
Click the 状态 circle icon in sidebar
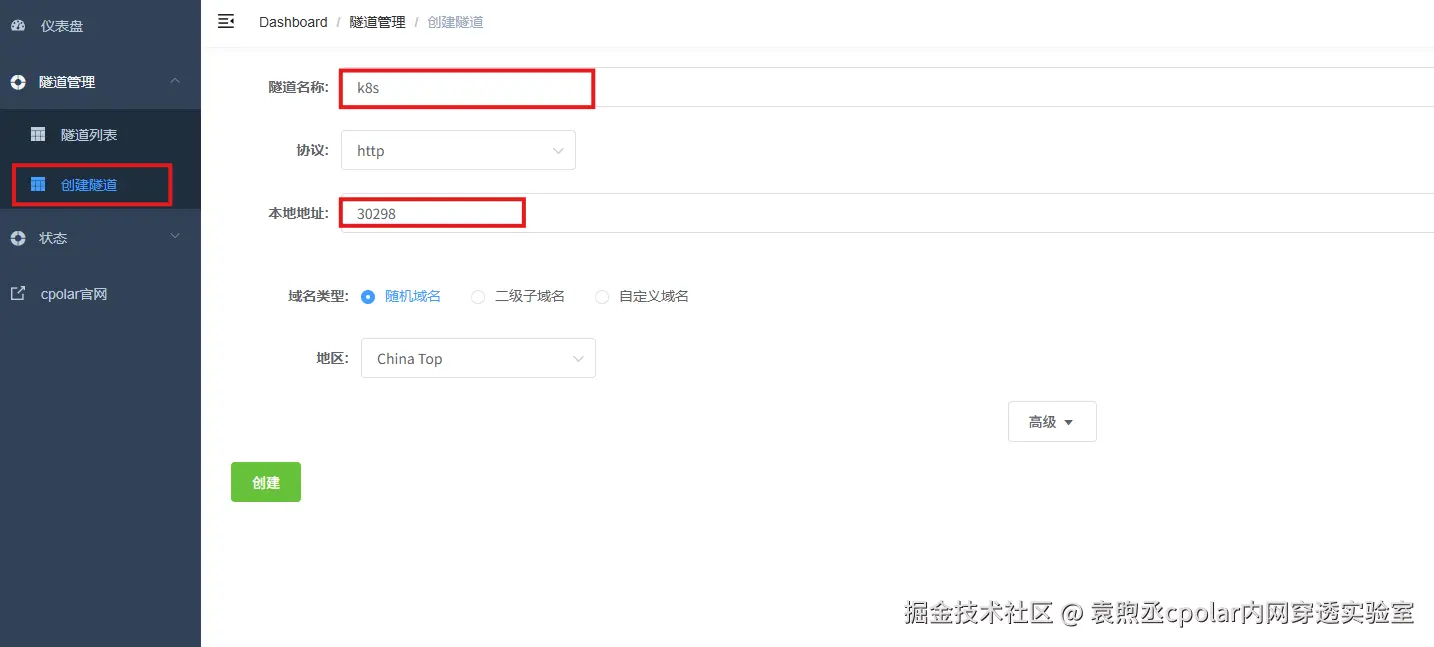coord(18,238)
